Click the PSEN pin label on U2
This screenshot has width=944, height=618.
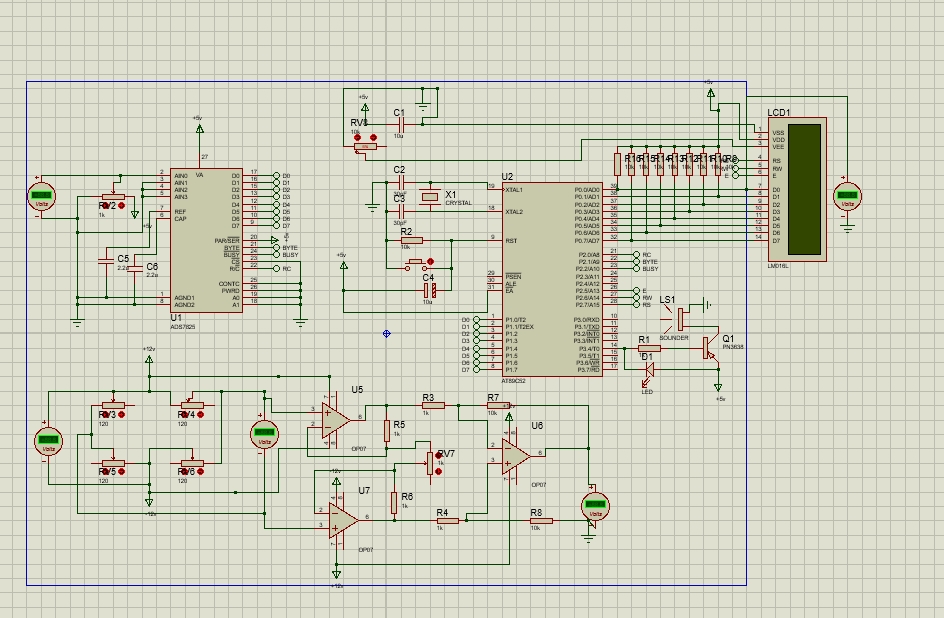coord(513,276)
